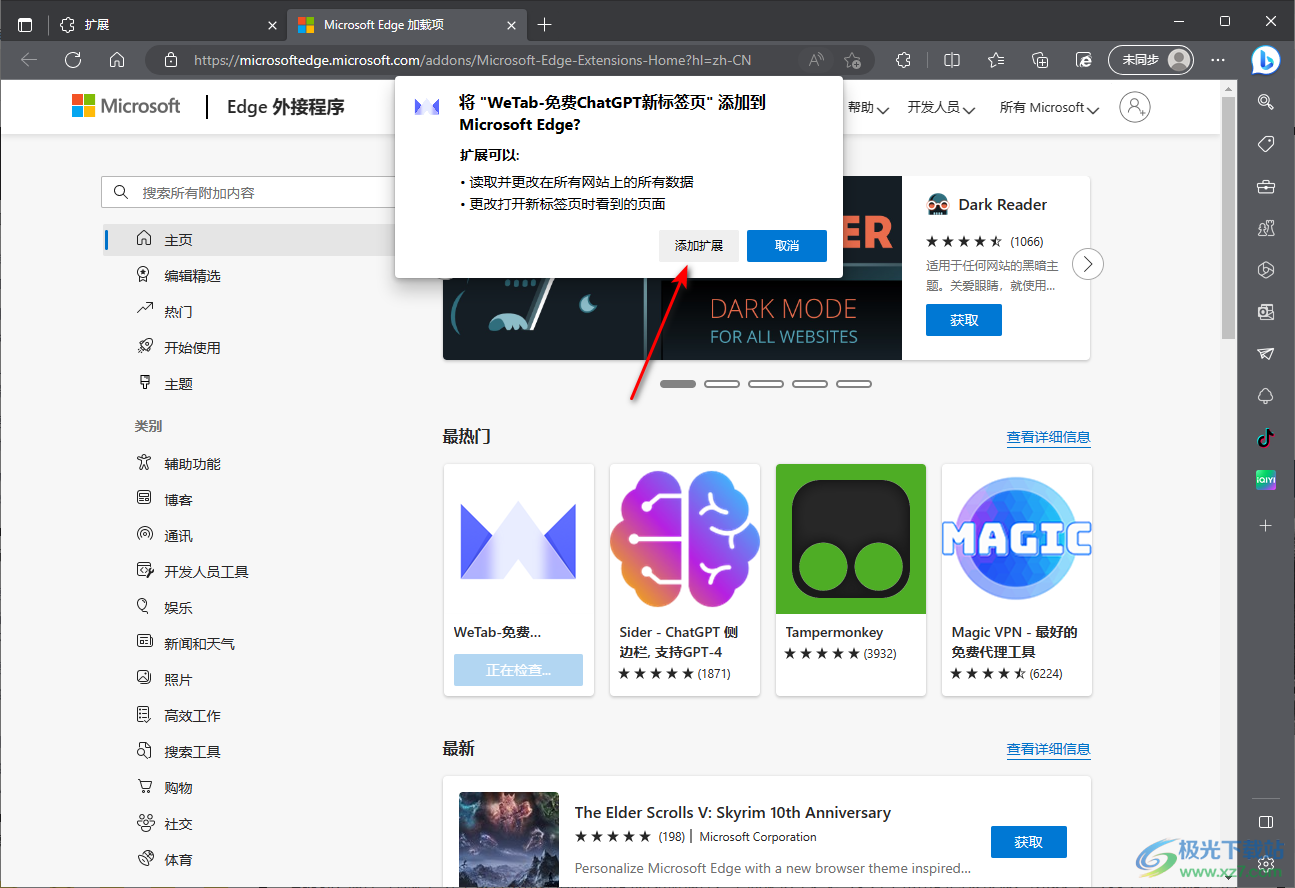Select the third carousel indicator
Viewport: 1295px width, 888px height.
[766, 384]
